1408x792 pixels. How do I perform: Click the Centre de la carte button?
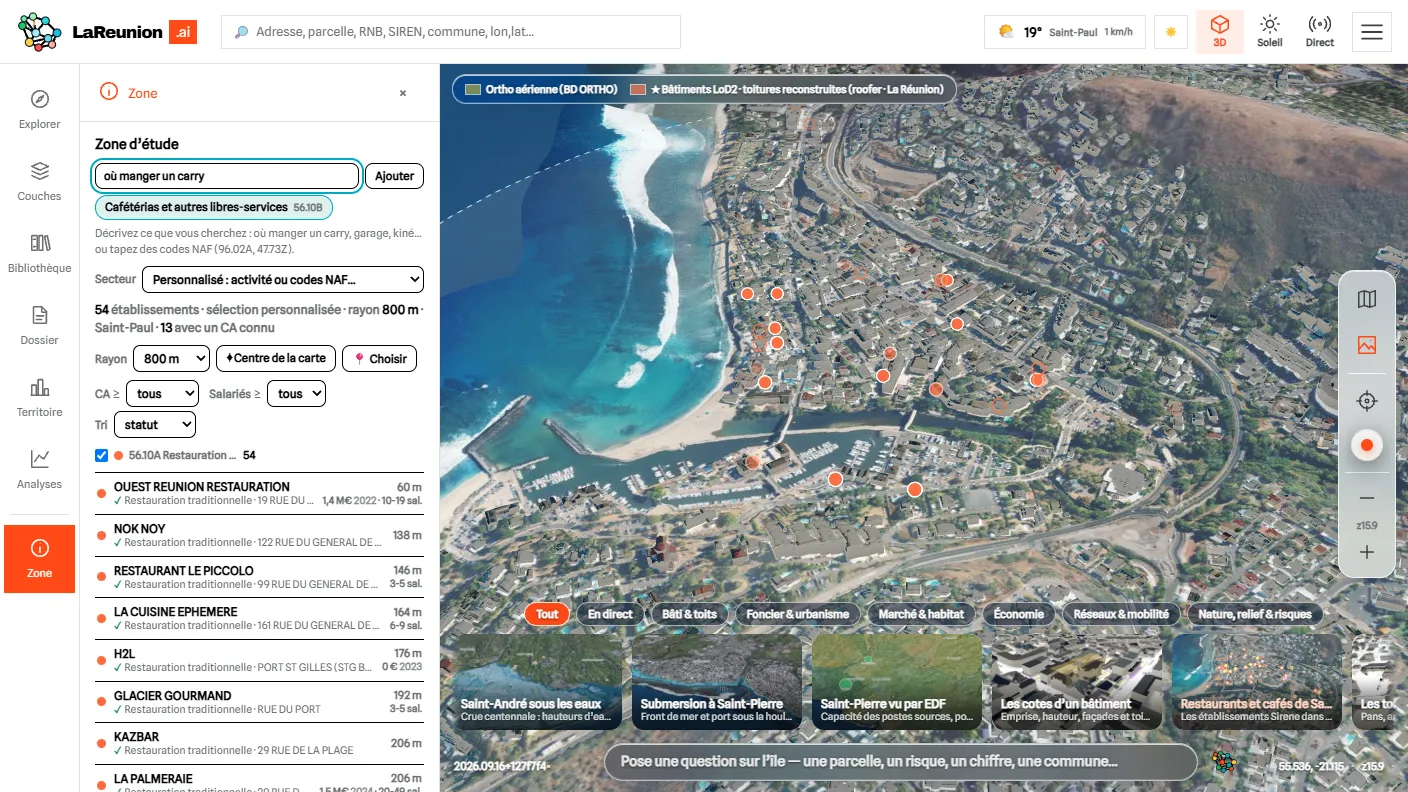pyautogui.click(x=276, y=358)
